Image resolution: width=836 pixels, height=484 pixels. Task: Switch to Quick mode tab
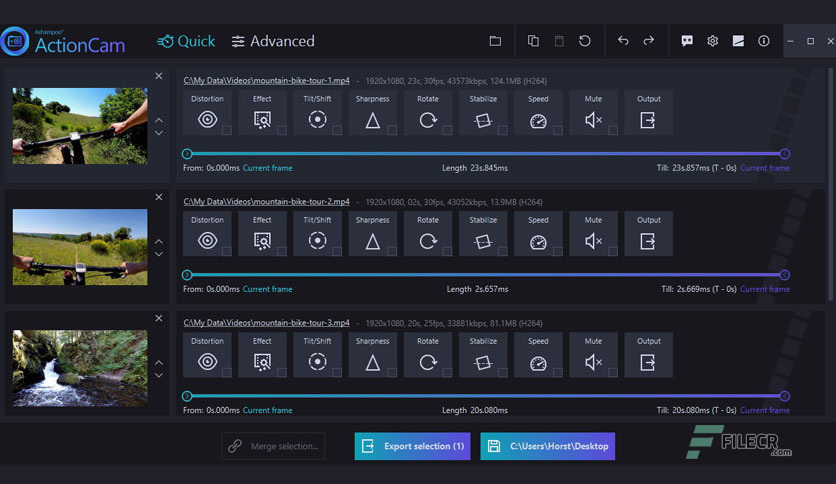coord(186,41)
